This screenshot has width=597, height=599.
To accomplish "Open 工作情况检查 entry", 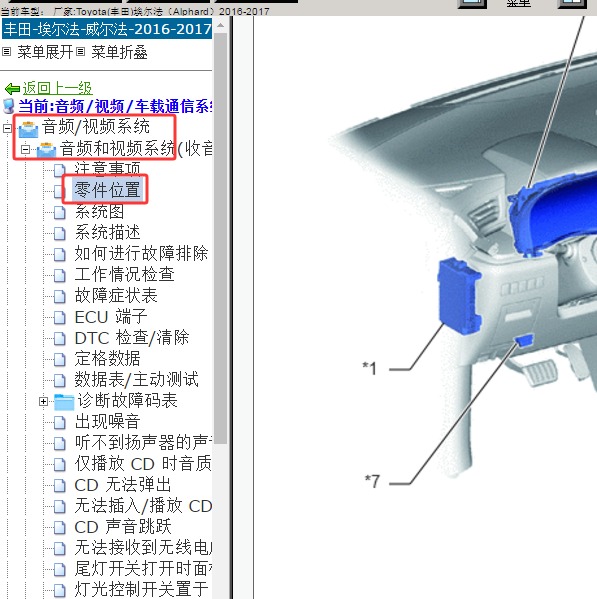I will click(125, 274).
